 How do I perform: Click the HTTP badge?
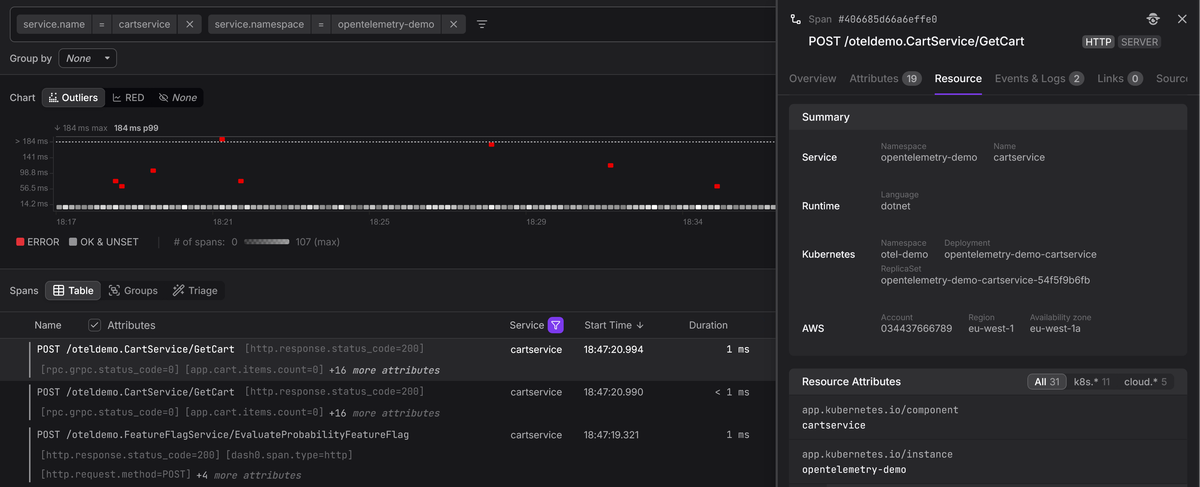click(x=1098, y=42)
